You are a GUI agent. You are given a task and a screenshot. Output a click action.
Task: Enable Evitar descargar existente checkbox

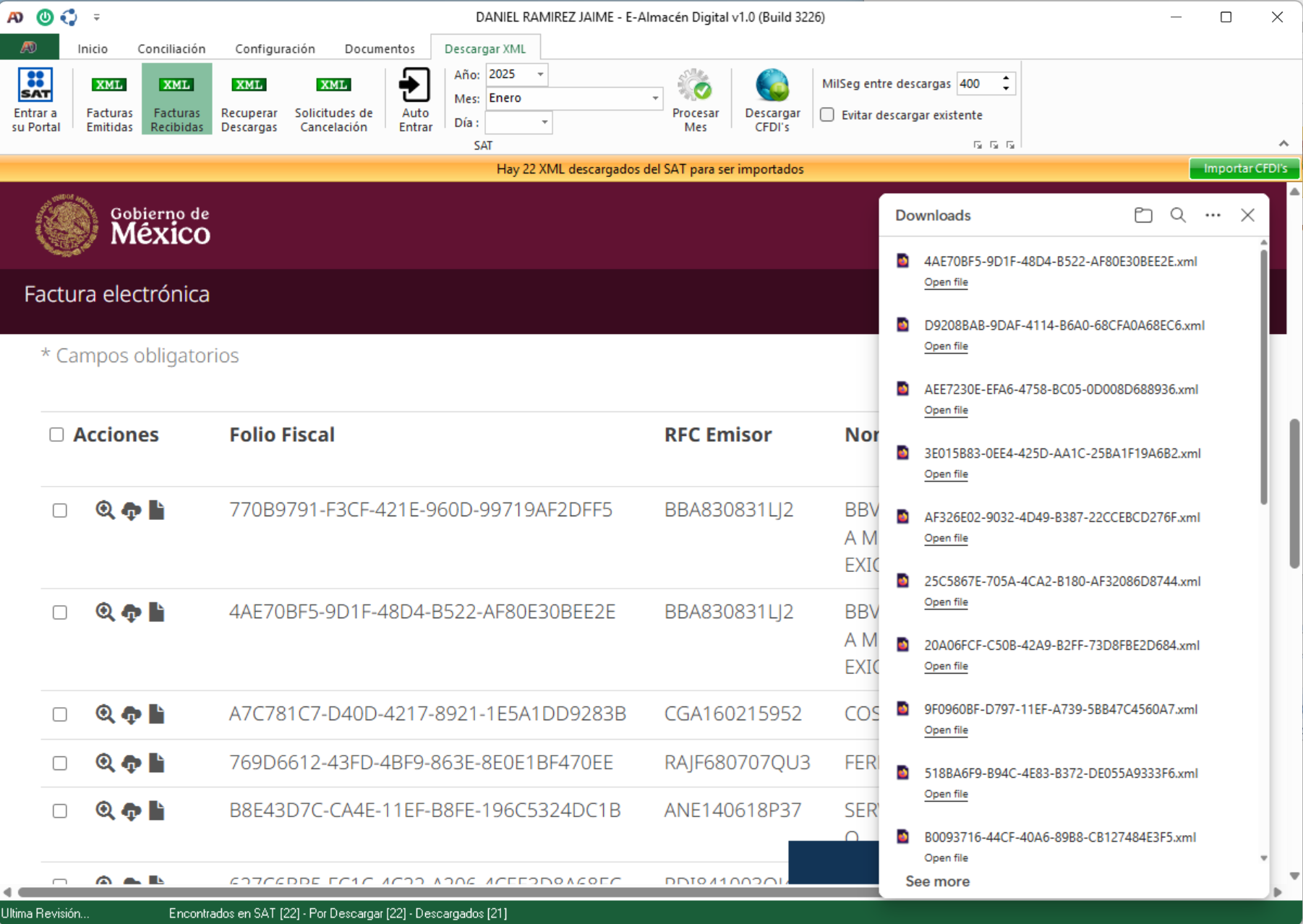point(828,115)
